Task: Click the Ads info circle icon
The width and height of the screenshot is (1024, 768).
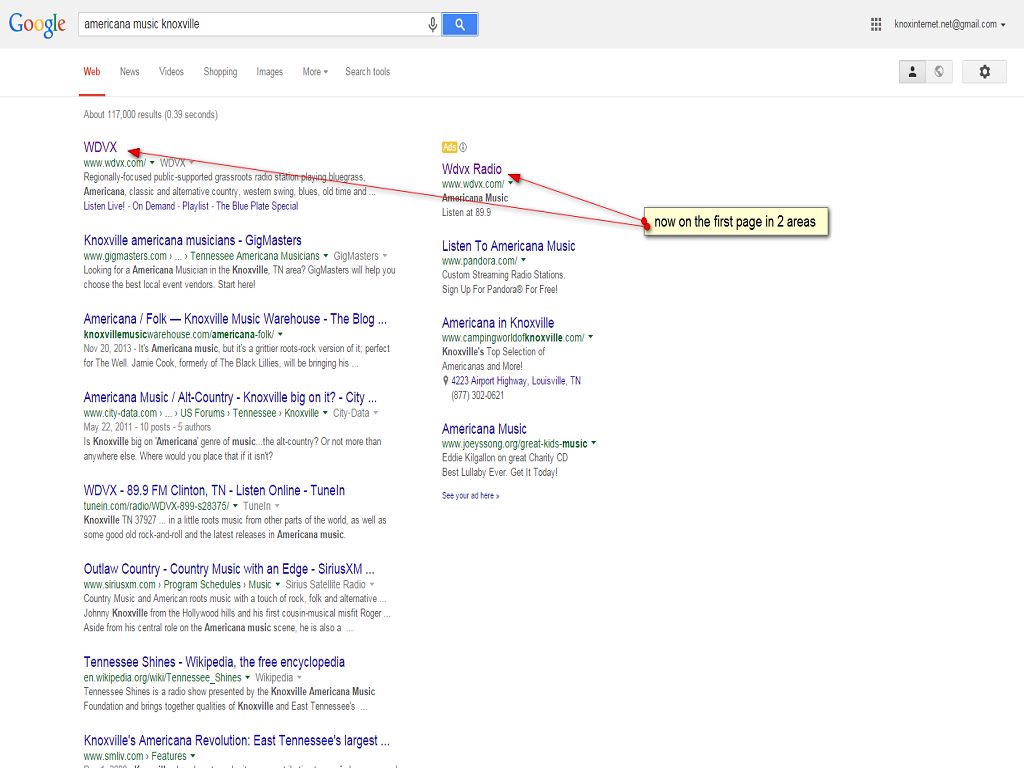Action: pyautogui.click(x=463, y=147)
